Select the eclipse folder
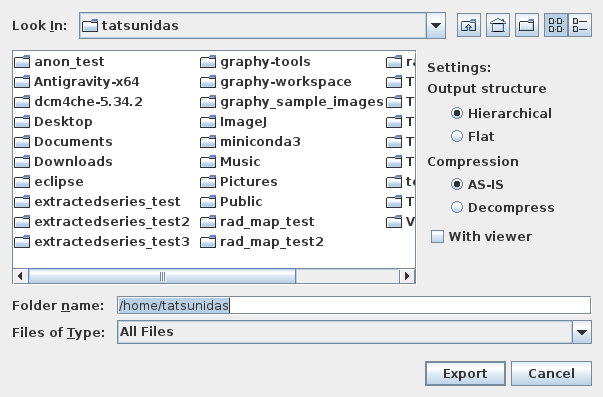Screen dimensions: 603x397 (x=49, y=182)
